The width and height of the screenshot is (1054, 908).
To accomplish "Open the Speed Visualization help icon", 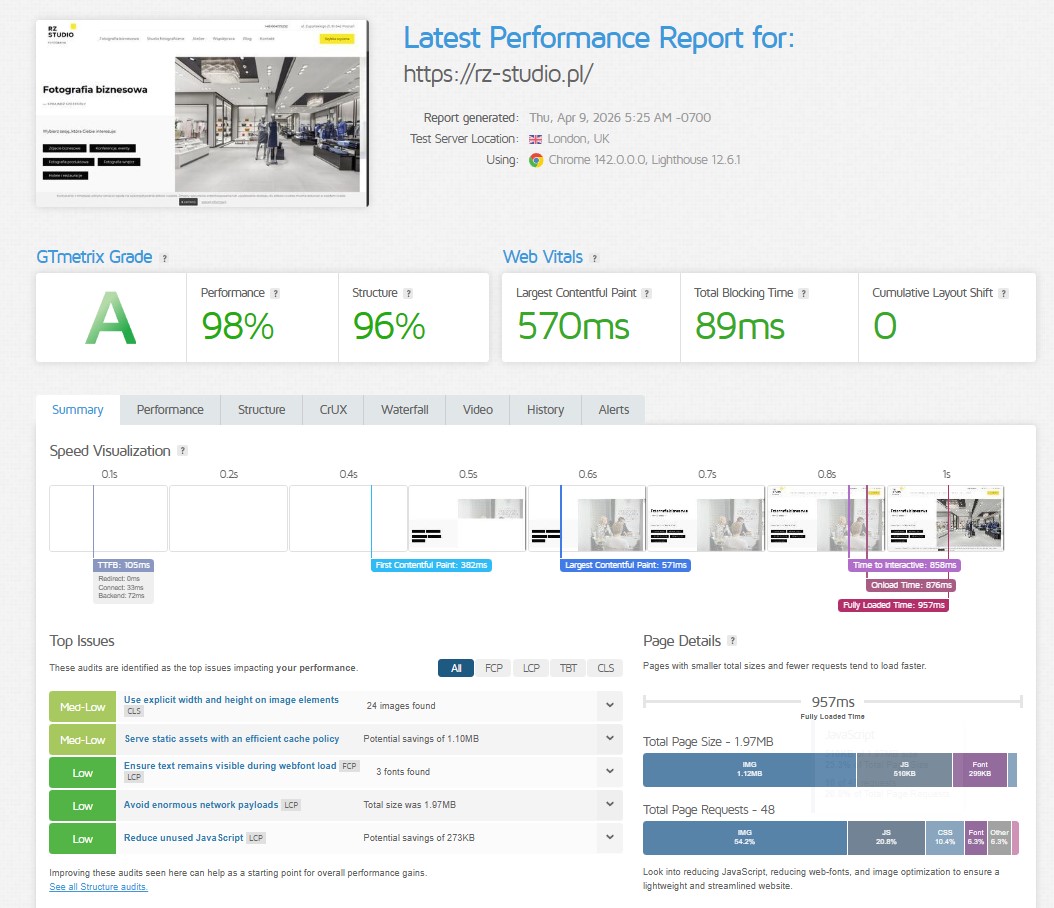I will (x=182, y=451).
